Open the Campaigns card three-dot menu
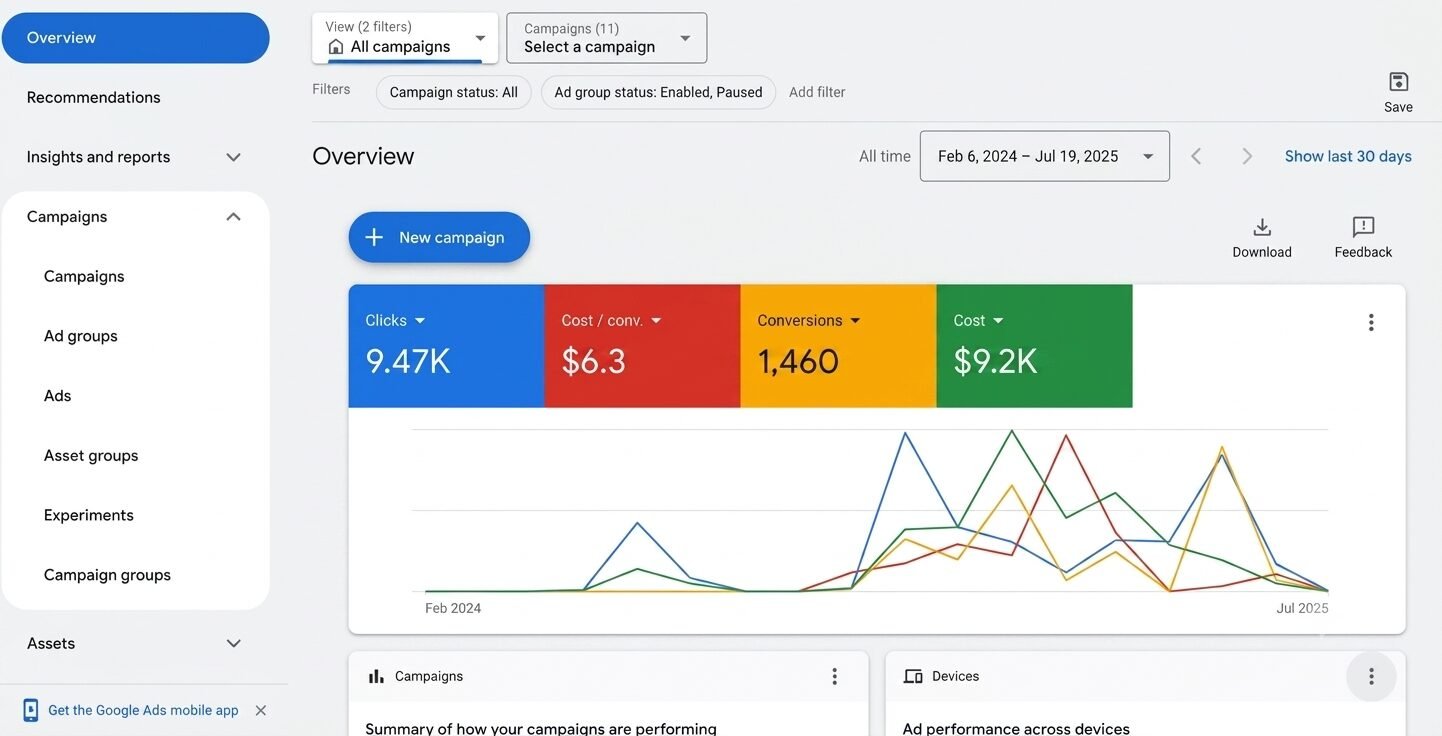1442x736 pixels. [x=835, y=676]
